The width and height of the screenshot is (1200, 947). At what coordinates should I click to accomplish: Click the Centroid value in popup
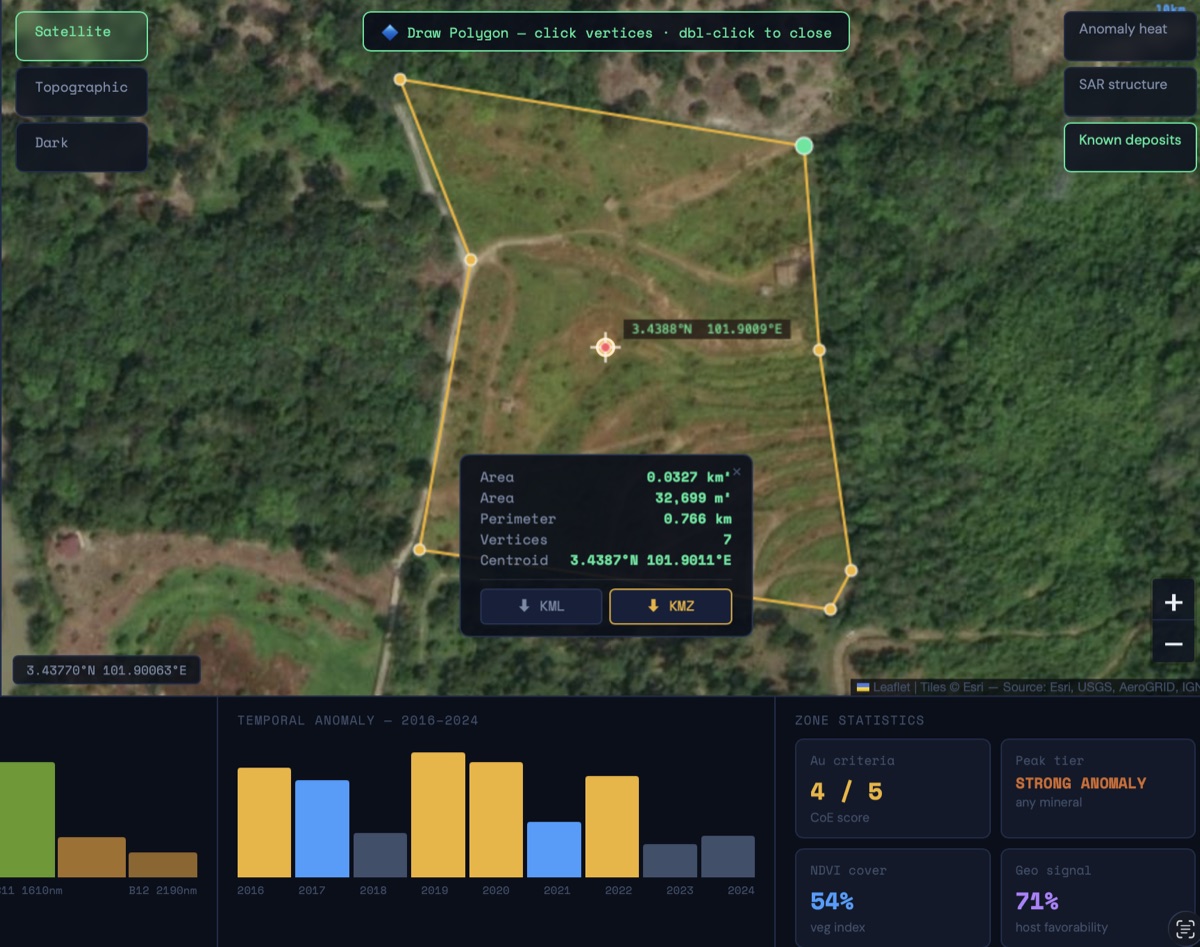click(650, 560)
